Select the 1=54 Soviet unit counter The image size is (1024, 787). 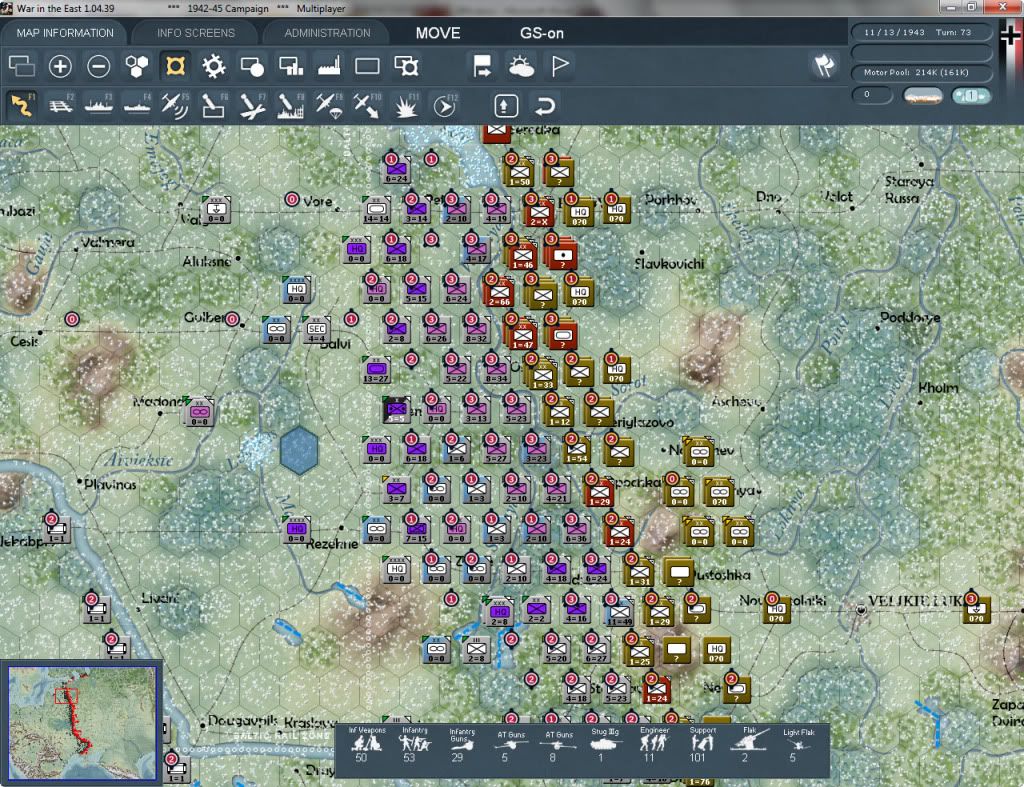[x=576, y=449]
